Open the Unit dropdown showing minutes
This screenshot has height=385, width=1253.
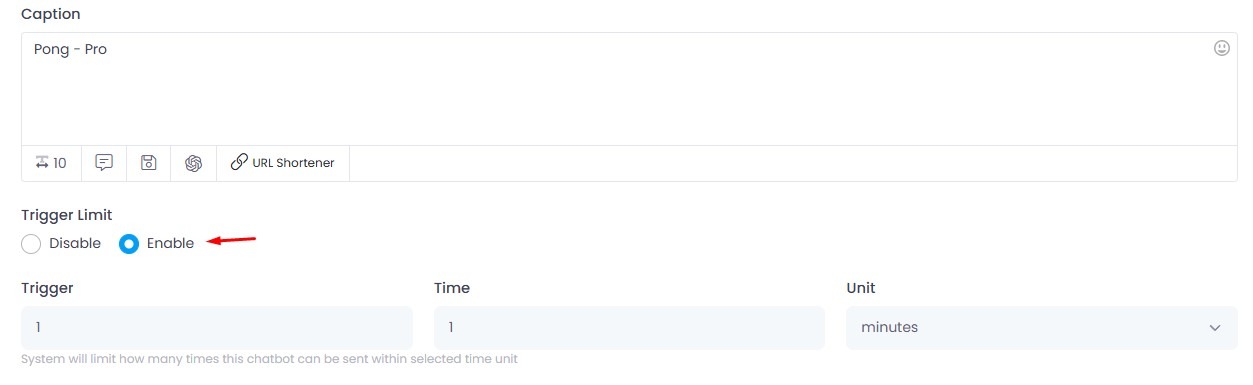(1042, 328)
